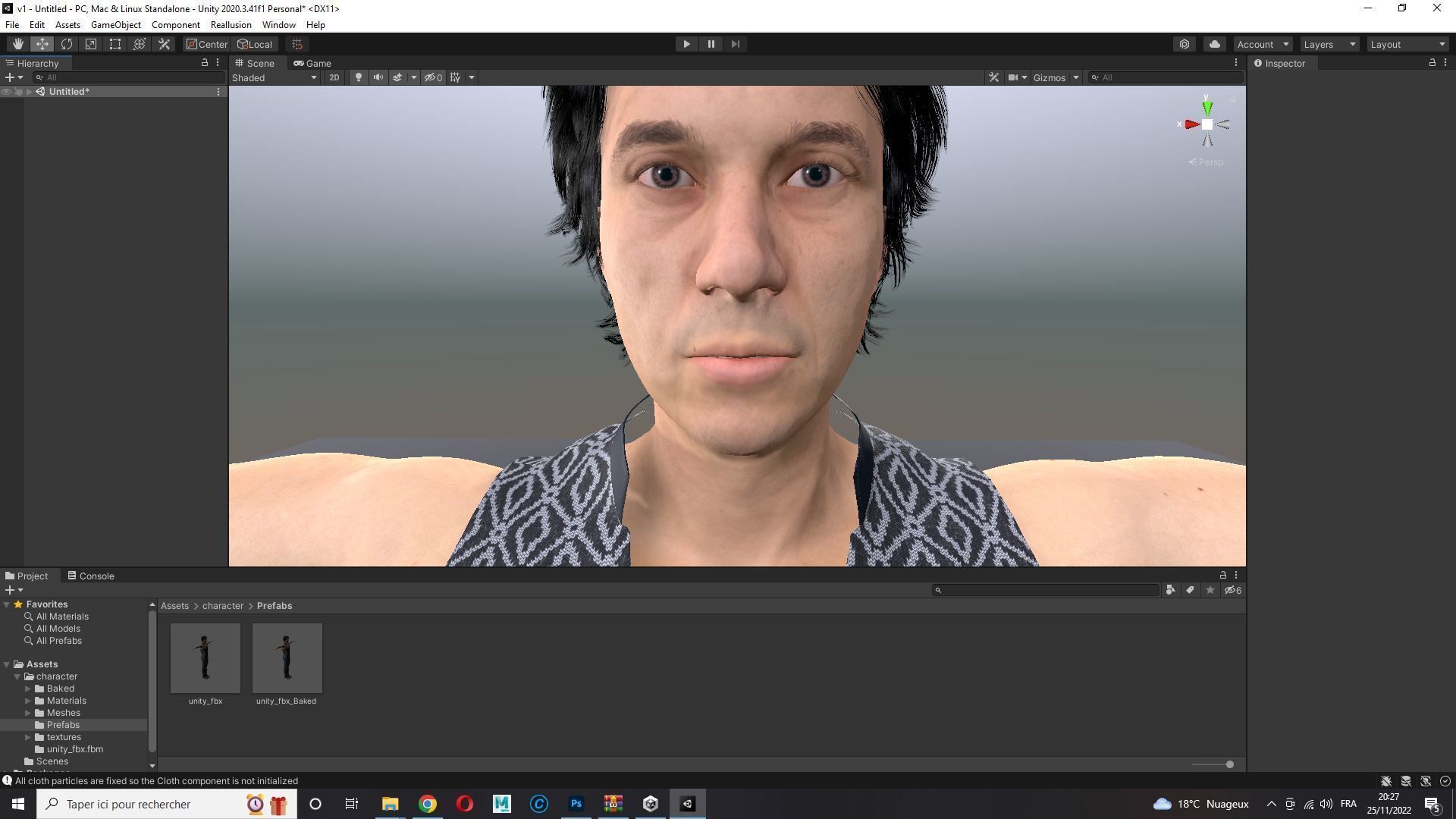Switch to the Game tab
Viewport: 1456px width, 819px height.
tap(312, 63)
